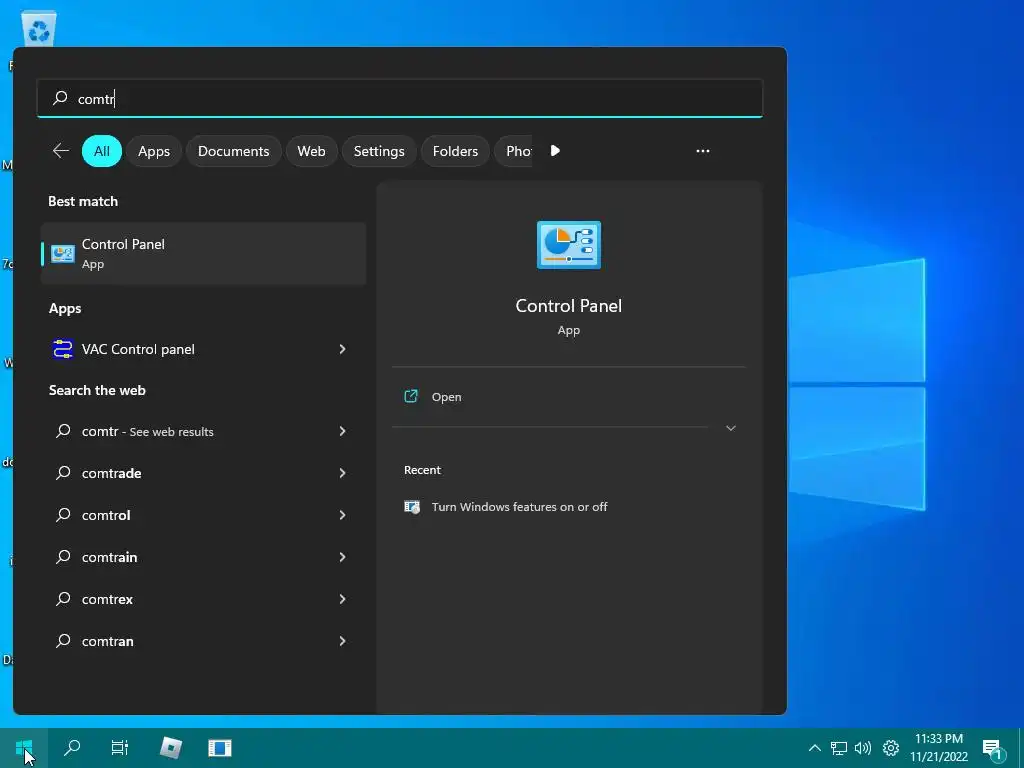Viewport: 1024px width, 768px height.
Task: Select the All filter tab
Action: pyautogui.click(x=102, y=151)
